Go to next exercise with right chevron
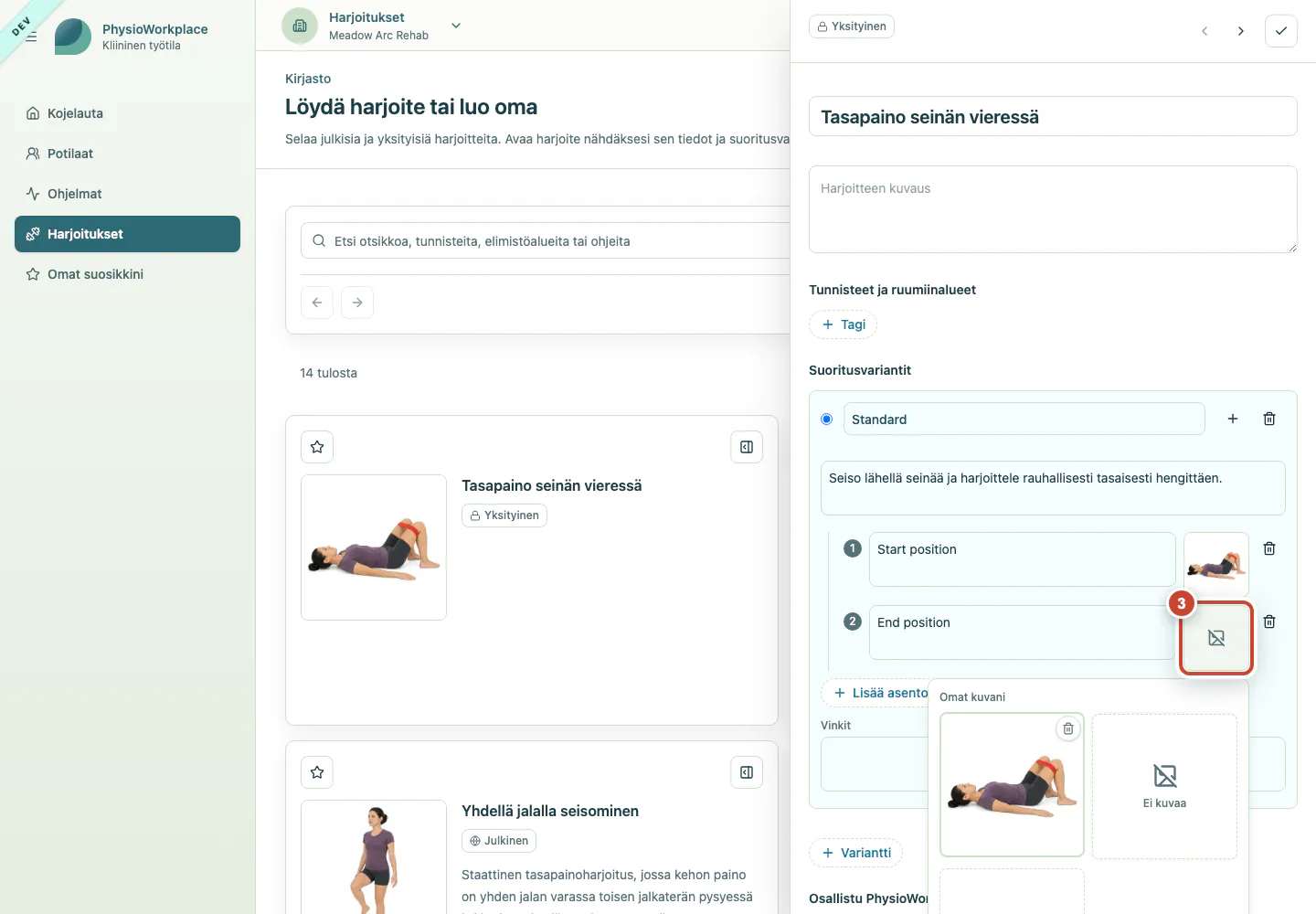This screenshot has height=914, width=1316. (x=1241, y=31)
